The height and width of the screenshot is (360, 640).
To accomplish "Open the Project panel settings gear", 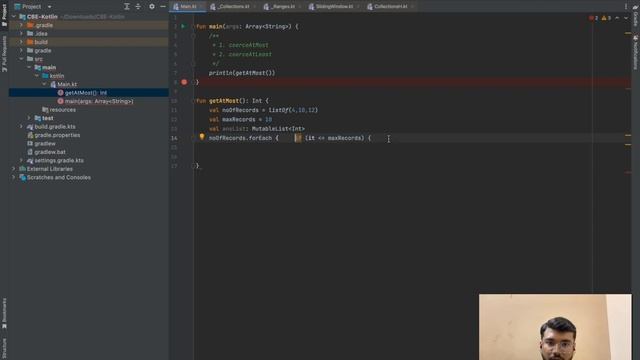I will click(x=152, y=7).
